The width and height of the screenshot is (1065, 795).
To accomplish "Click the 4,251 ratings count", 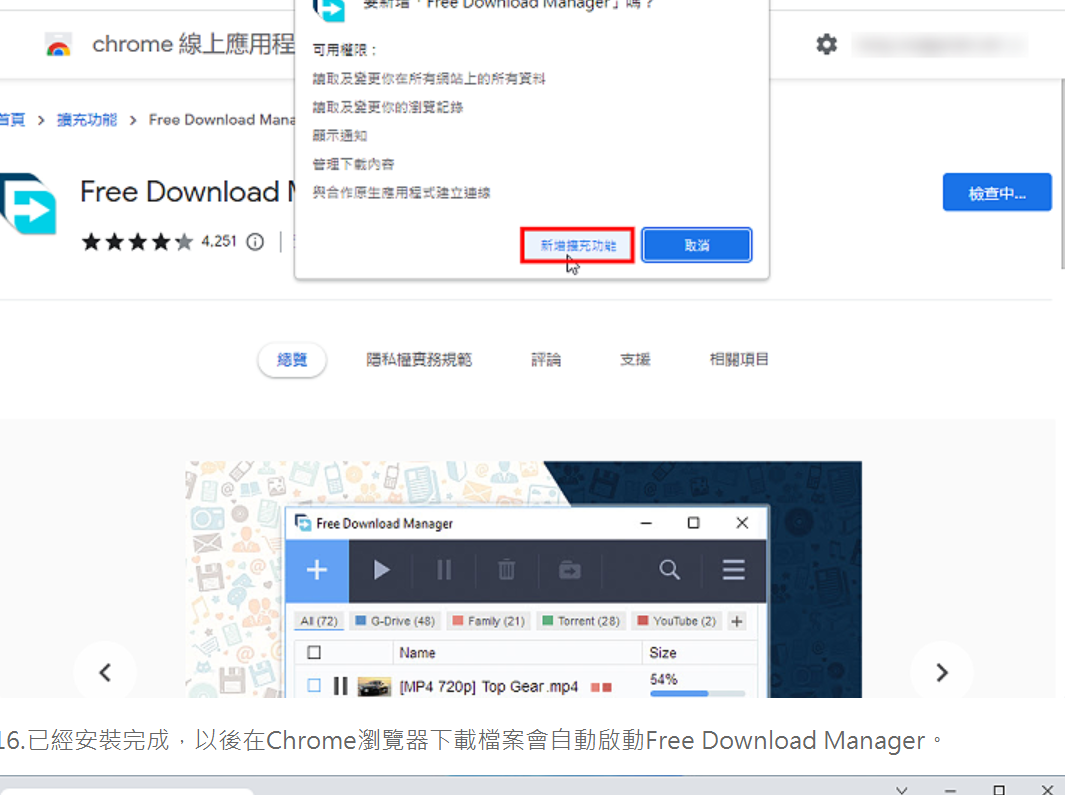I will pyautogui.click(x=219, y=242).
